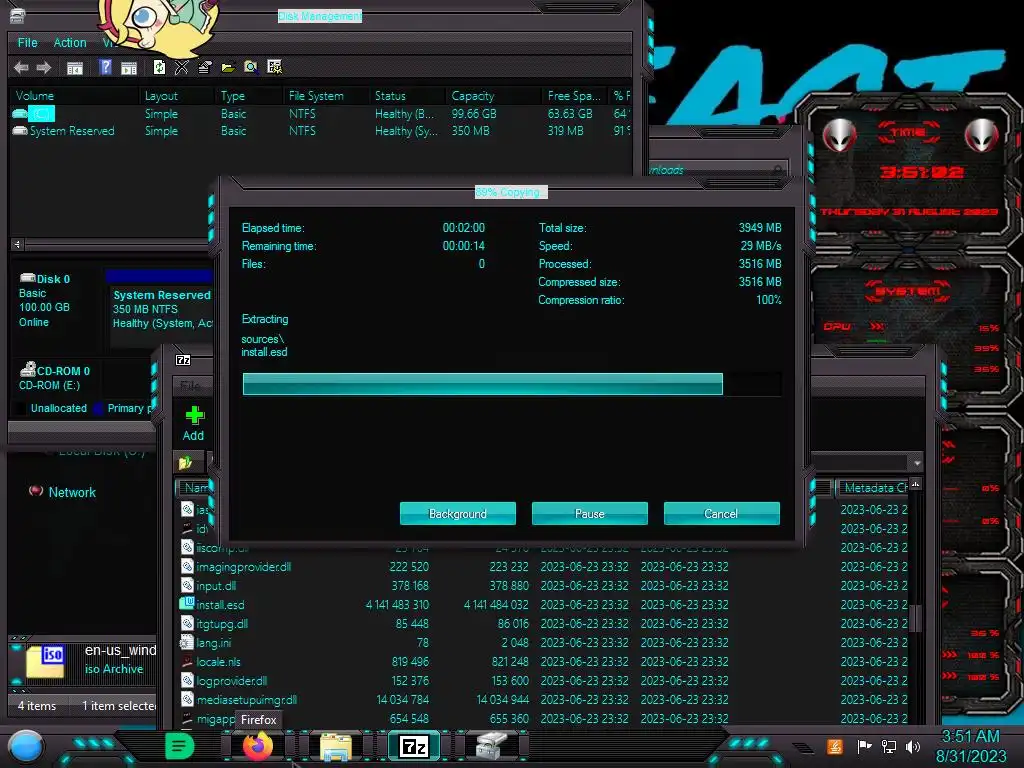Select CD-ROM 0 drive entry
The height and width of the screenshot is (768, 1024).
click(x=57, y=377)
